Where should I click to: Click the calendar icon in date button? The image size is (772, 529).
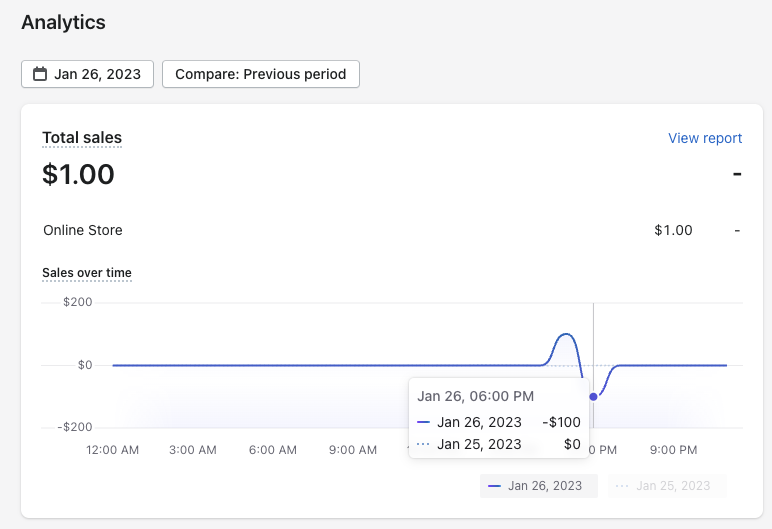click(40, 74)
